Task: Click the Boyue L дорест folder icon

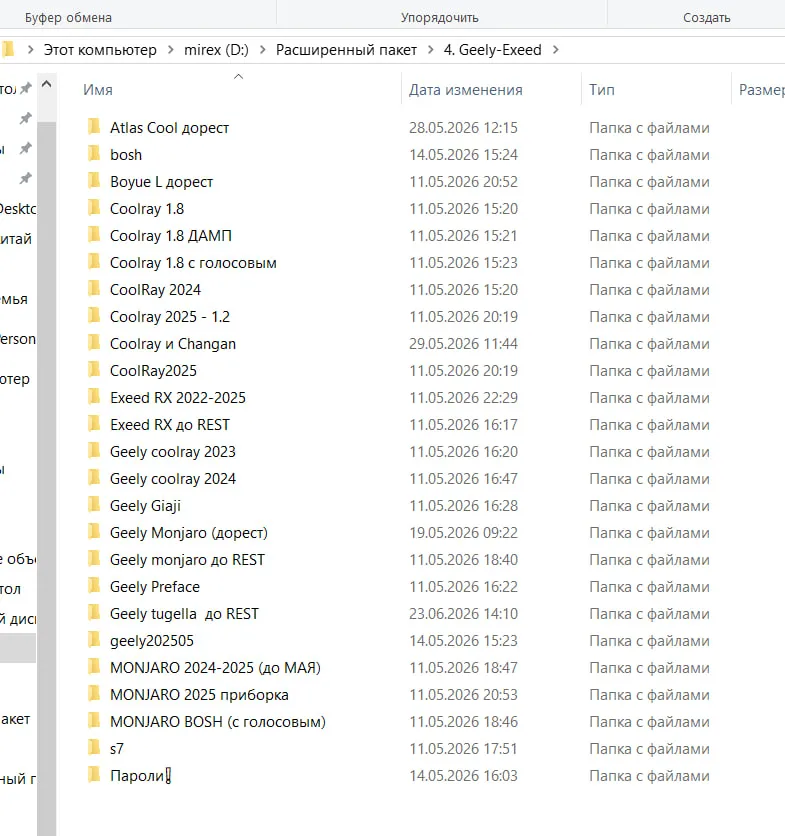Action: click(94, 181)
